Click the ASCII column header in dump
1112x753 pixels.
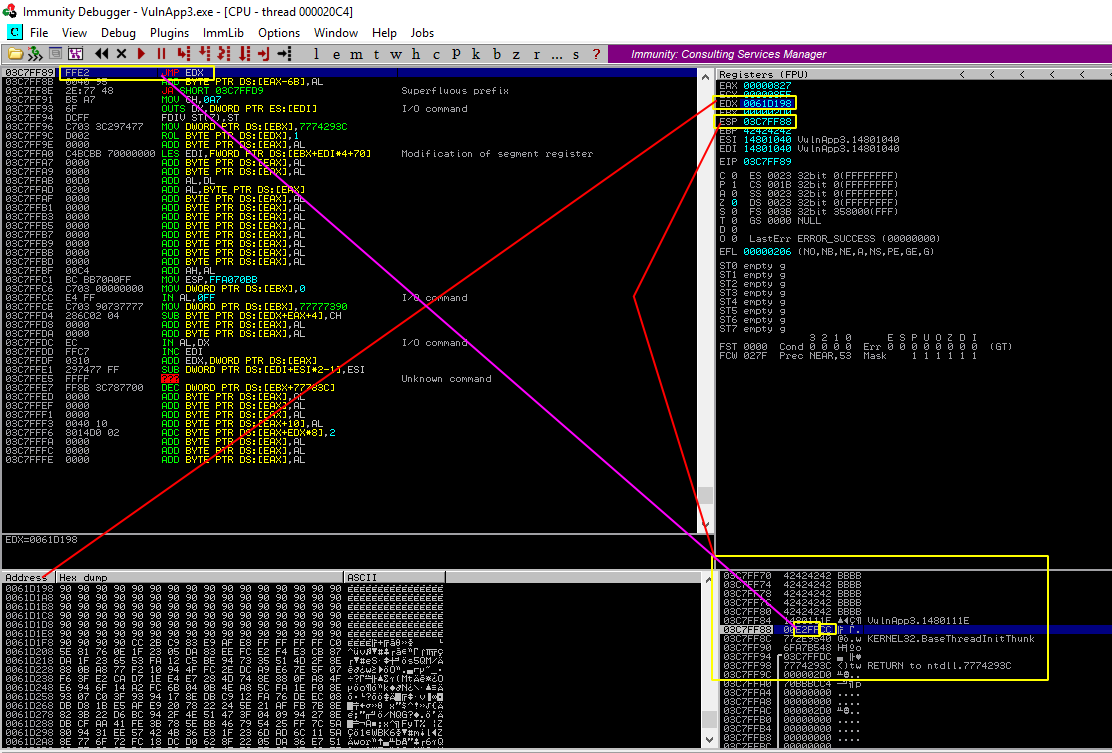click(394, 577)
